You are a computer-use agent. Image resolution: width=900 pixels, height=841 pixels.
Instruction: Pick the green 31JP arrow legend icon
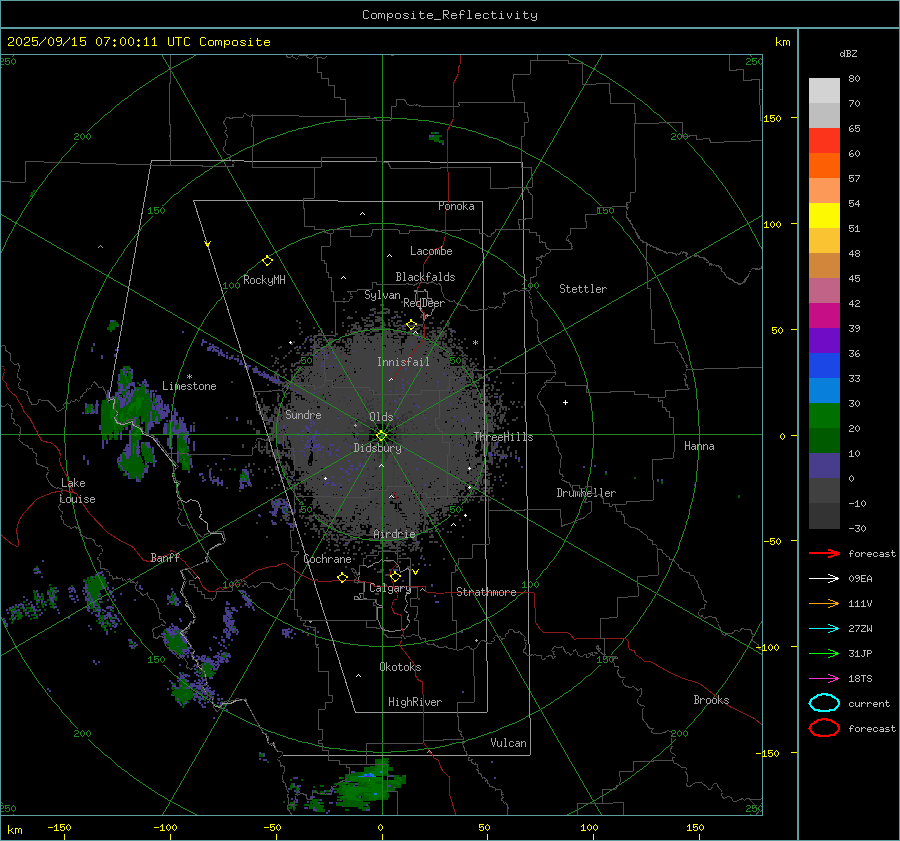click(x=824, y=653)
